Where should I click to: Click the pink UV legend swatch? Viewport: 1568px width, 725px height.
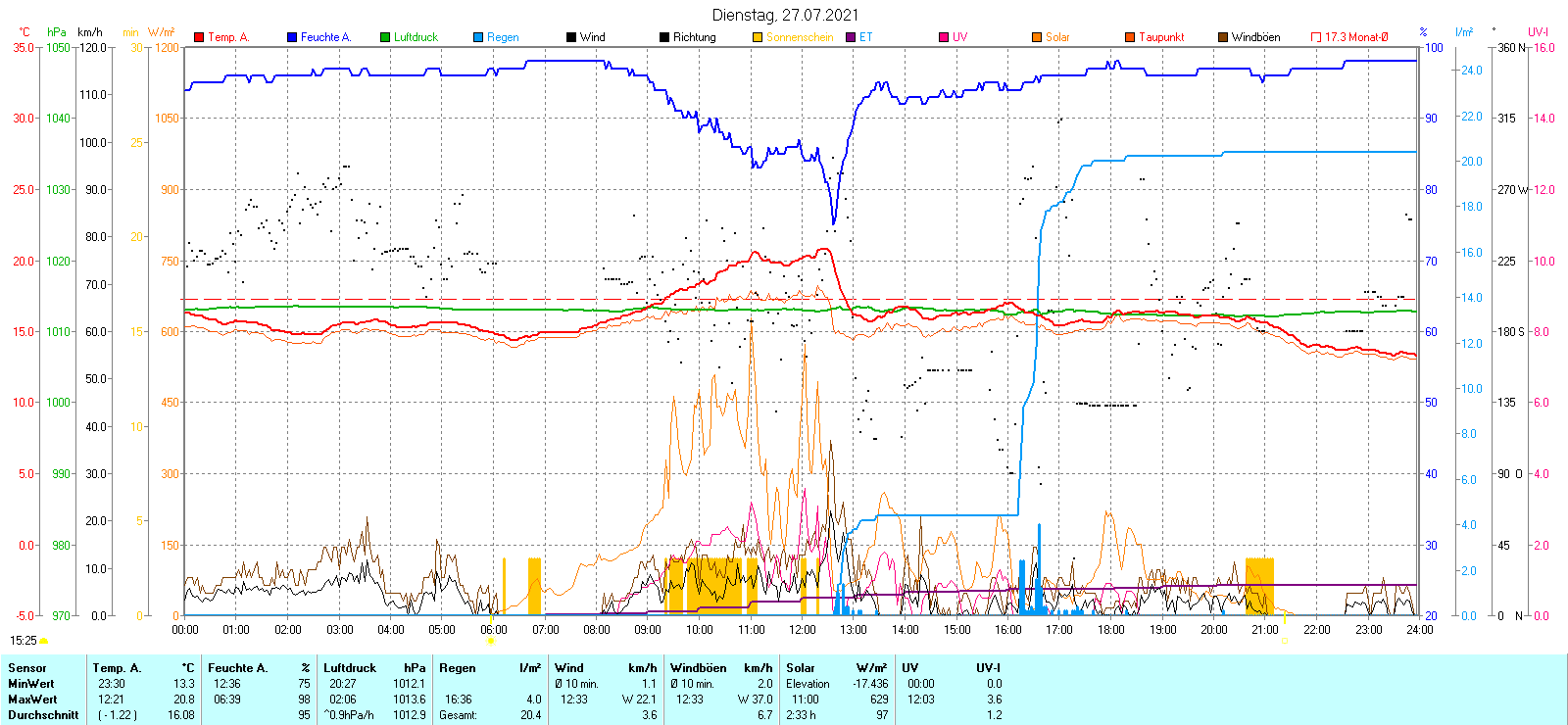pyautogui.click(x=944, y=37)
